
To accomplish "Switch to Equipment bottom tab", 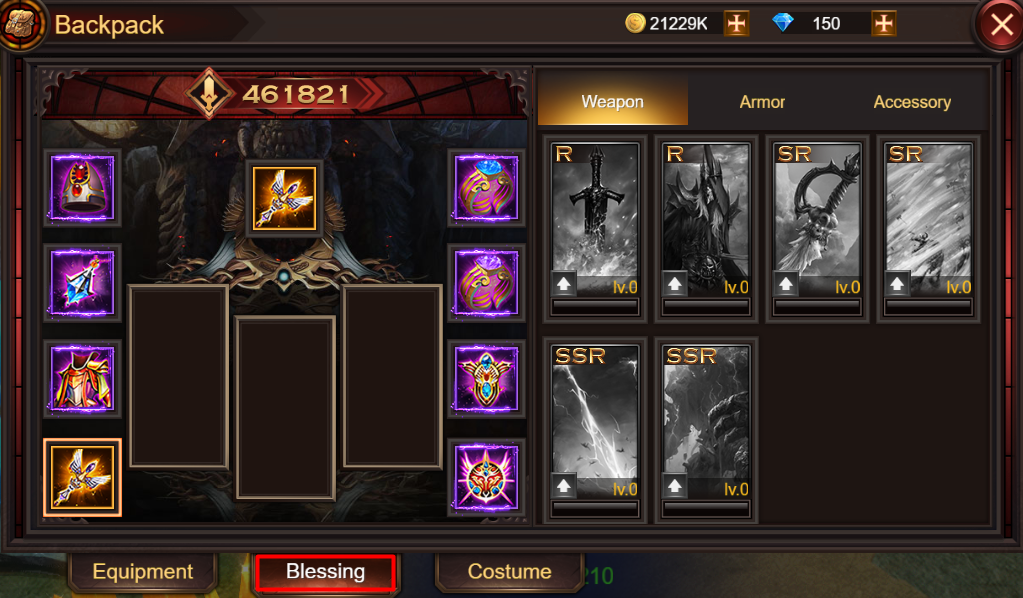I will coord(143,572).
